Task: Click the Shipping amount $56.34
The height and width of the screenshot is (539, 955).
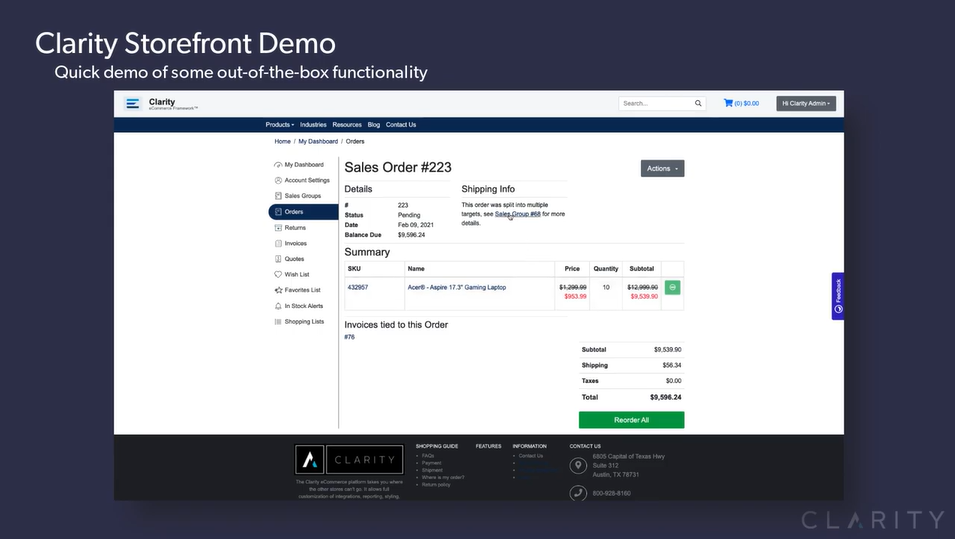Action: pyautogui.click(x=672, y=365)
